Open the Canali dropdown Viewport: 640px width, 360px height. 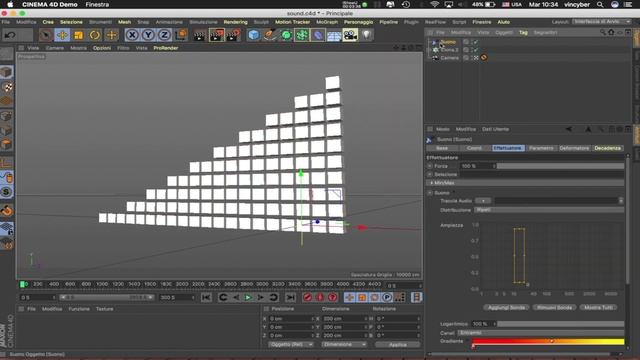coord(541,333)
